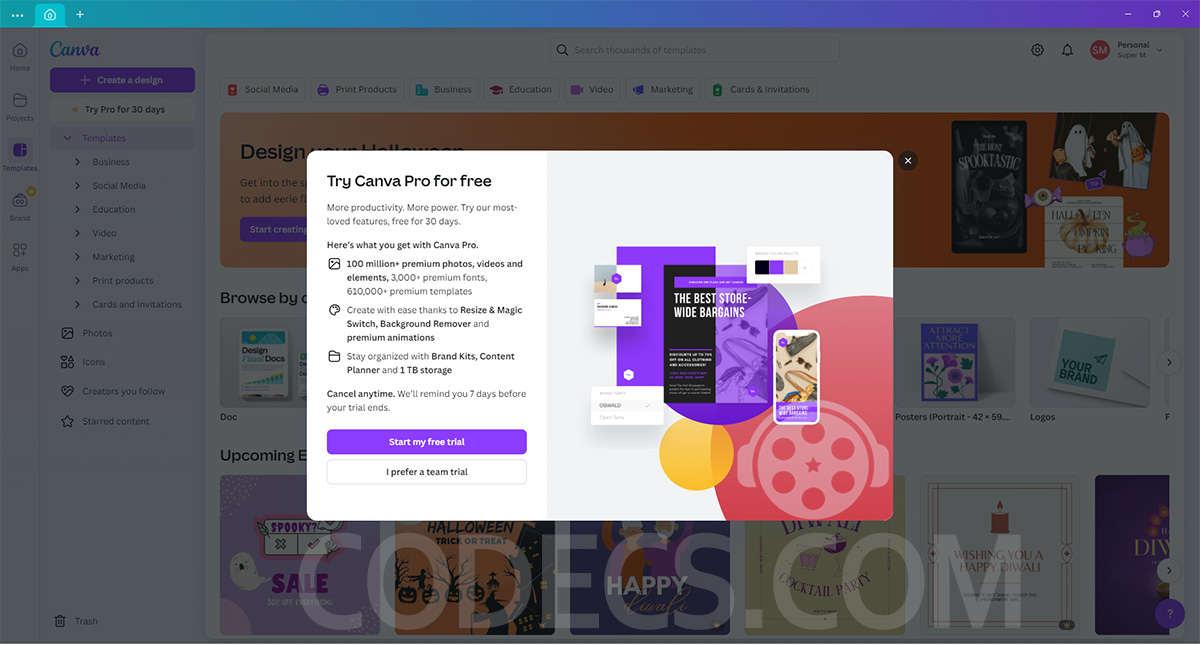Open Apps in the left sidebar
Viewport: 1200px width, 645px height.
click(x=20, y=256)
